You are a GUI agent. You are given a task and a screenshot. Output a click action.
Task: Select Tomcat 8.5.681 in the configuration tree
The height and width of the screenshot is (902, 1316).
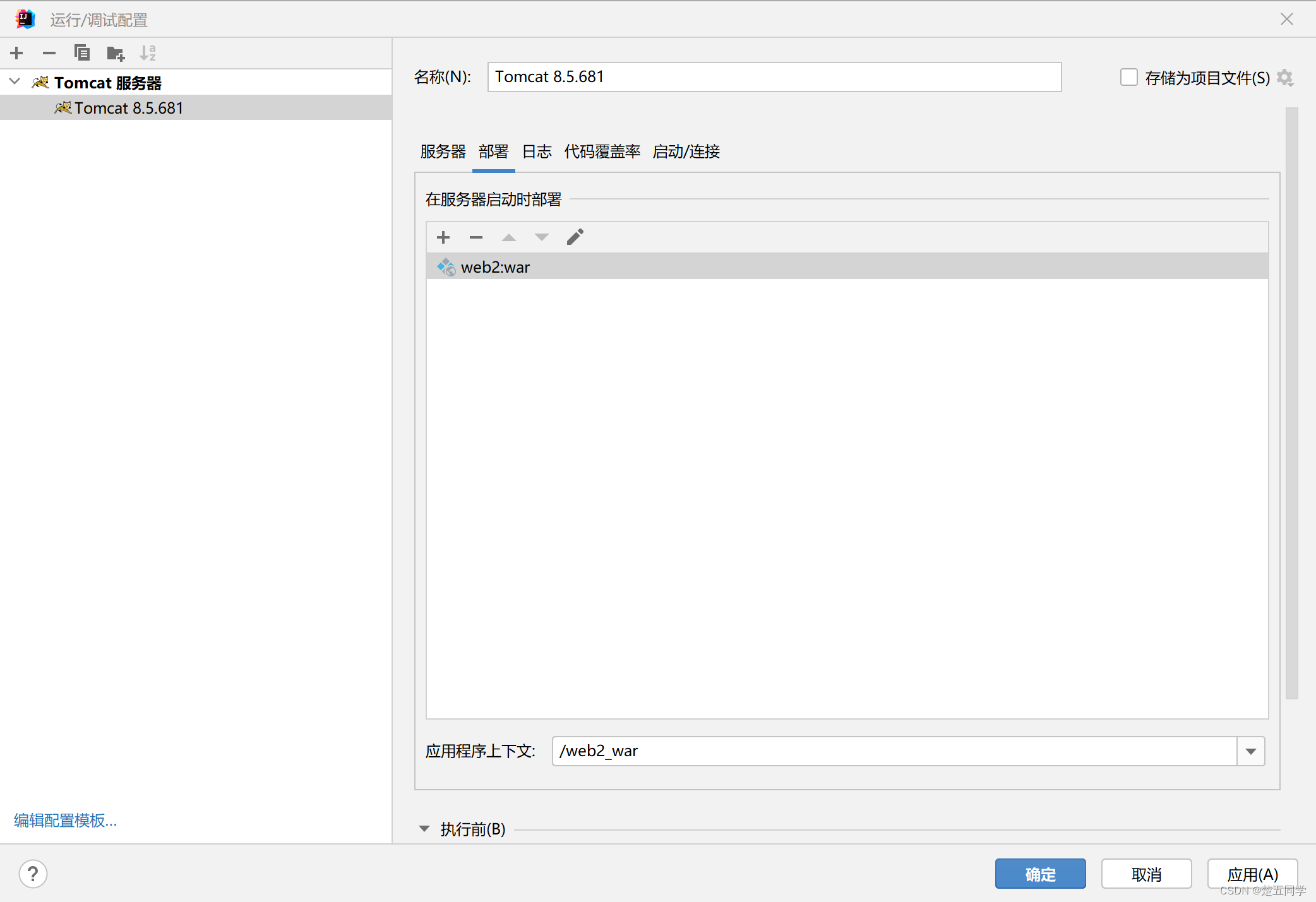[196, 108]
